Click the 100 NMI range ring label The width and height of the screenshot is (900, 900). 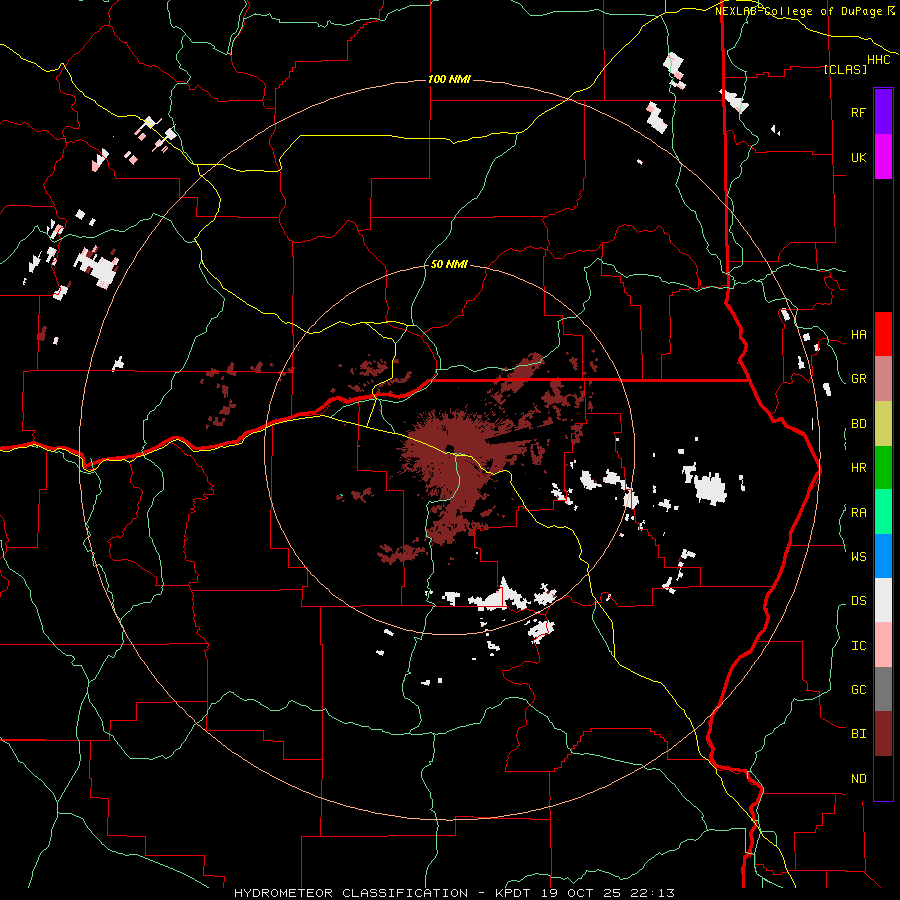[x=449, y=79]
